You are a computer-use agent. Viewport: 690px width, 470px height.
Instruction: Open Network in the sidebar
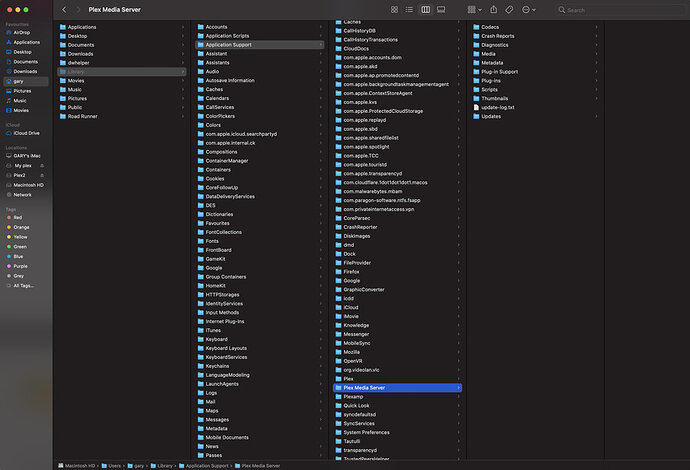coord(22,195)
